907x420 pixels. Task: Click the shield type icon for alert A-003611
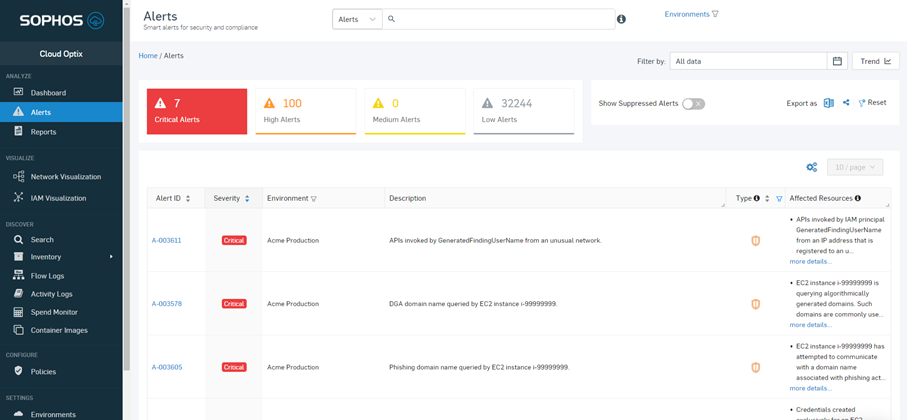pyautogui.click(x=755, y=241)
